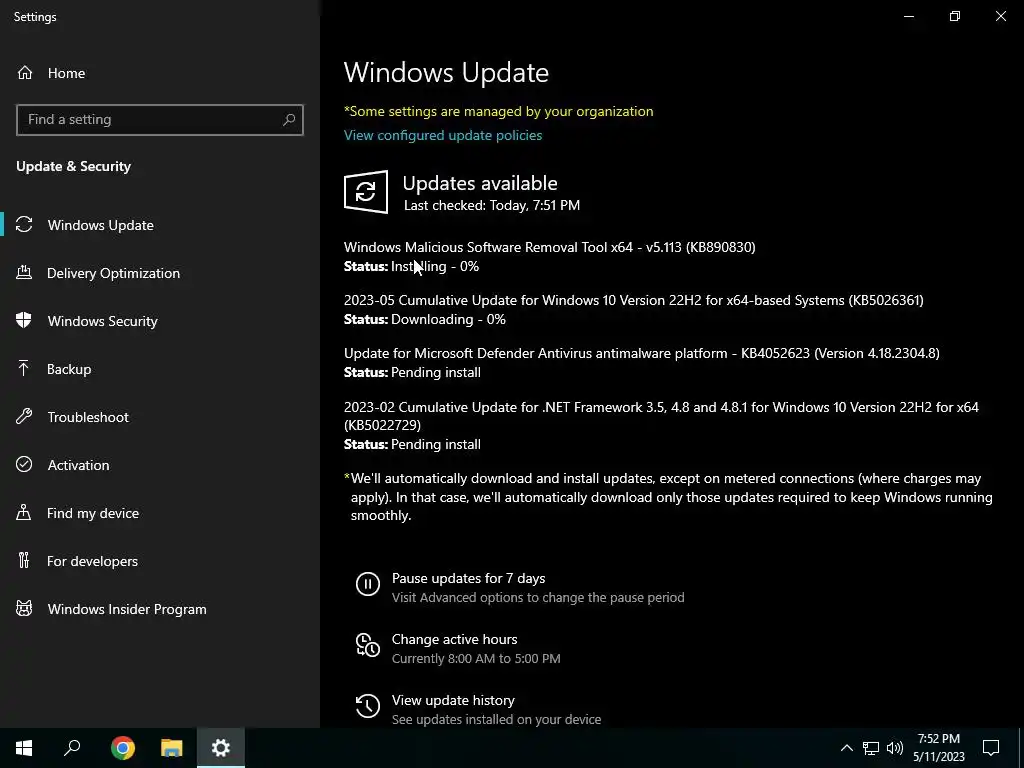This screenshot has width=1024, height=768.
Task: Open the Windows Start menu
Action: coord(24,748)
